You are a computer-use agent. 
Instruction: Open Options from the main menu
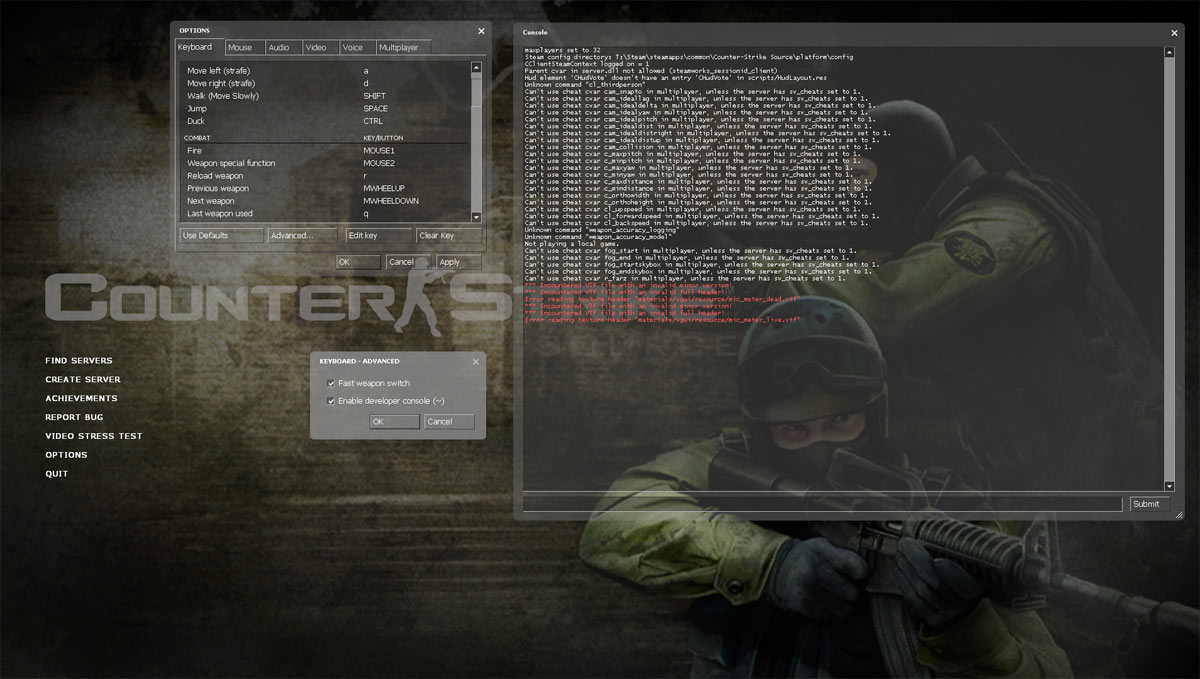click(x=66, y=455)
